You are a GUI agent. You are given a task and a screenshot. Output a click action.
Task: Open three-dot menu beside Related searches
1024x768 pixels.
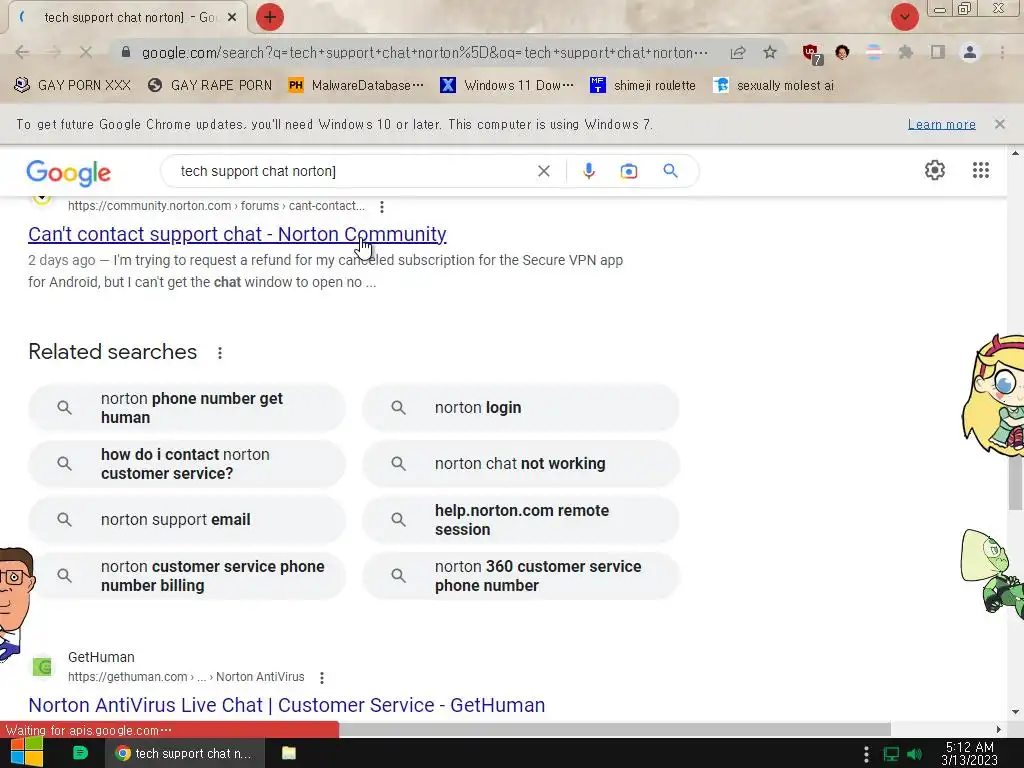click(220, 353)
